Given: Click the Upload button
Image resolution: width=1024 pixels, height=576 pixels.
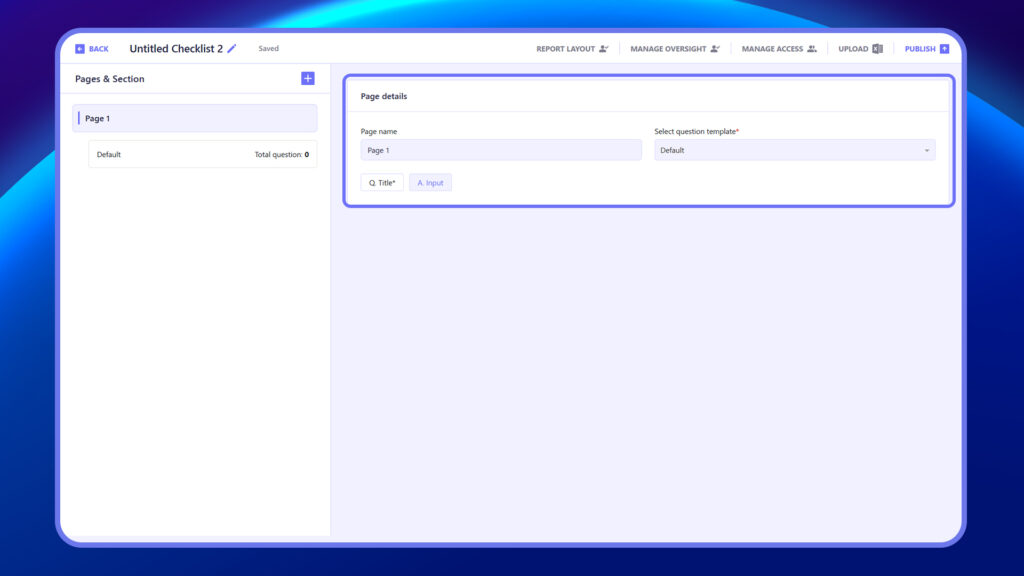Looking at the screenshot, I should point(860,49).
